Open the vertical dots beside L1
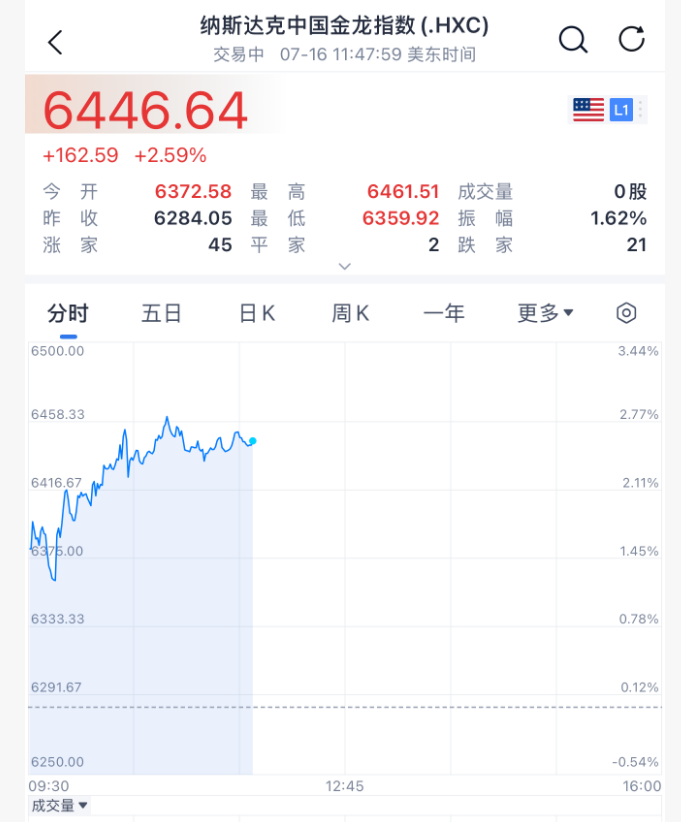Image resolution: width=681 pixels, height=822 pixels. (x=641, y=110)
